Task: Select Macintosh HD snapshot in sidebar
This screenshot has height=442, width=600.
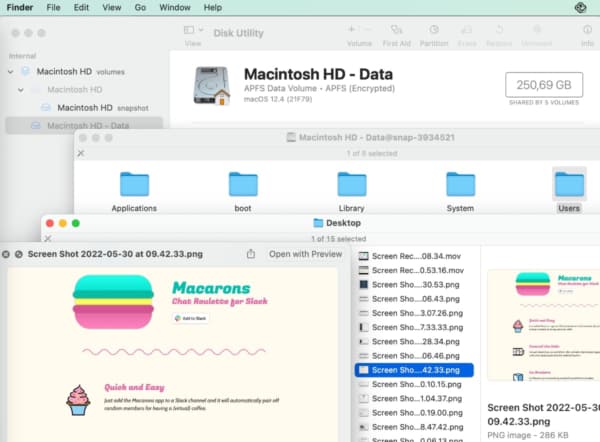Action: [x=94, y=108]
